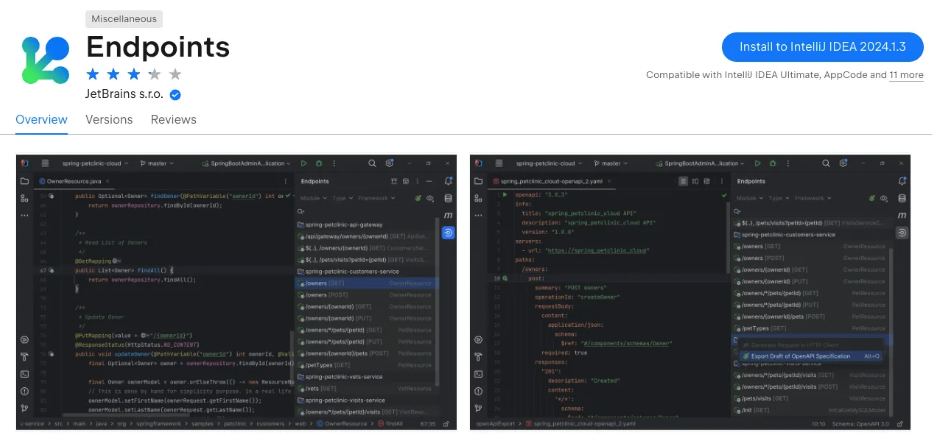The width and height of the screenshot is (932, 444).
Task: Select /init [GET] endpoint in right screenshot
Action: 810,410
